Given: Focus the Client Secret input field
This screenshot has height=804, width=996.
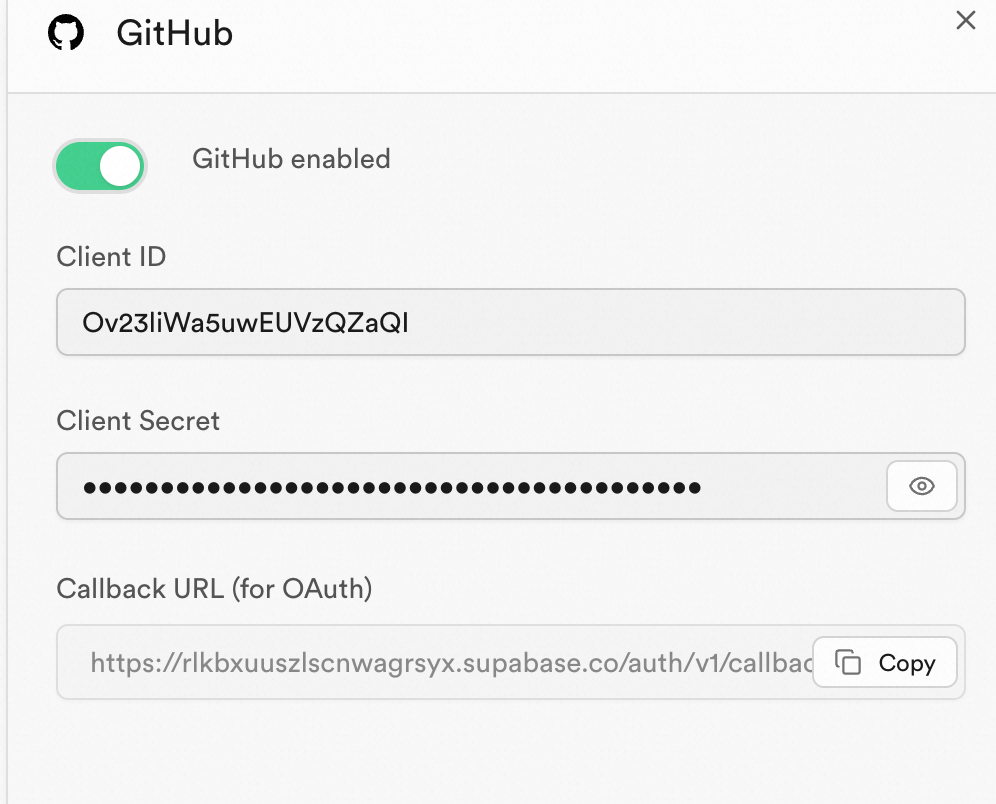Looking at the screenshot, I should point(471,486).
